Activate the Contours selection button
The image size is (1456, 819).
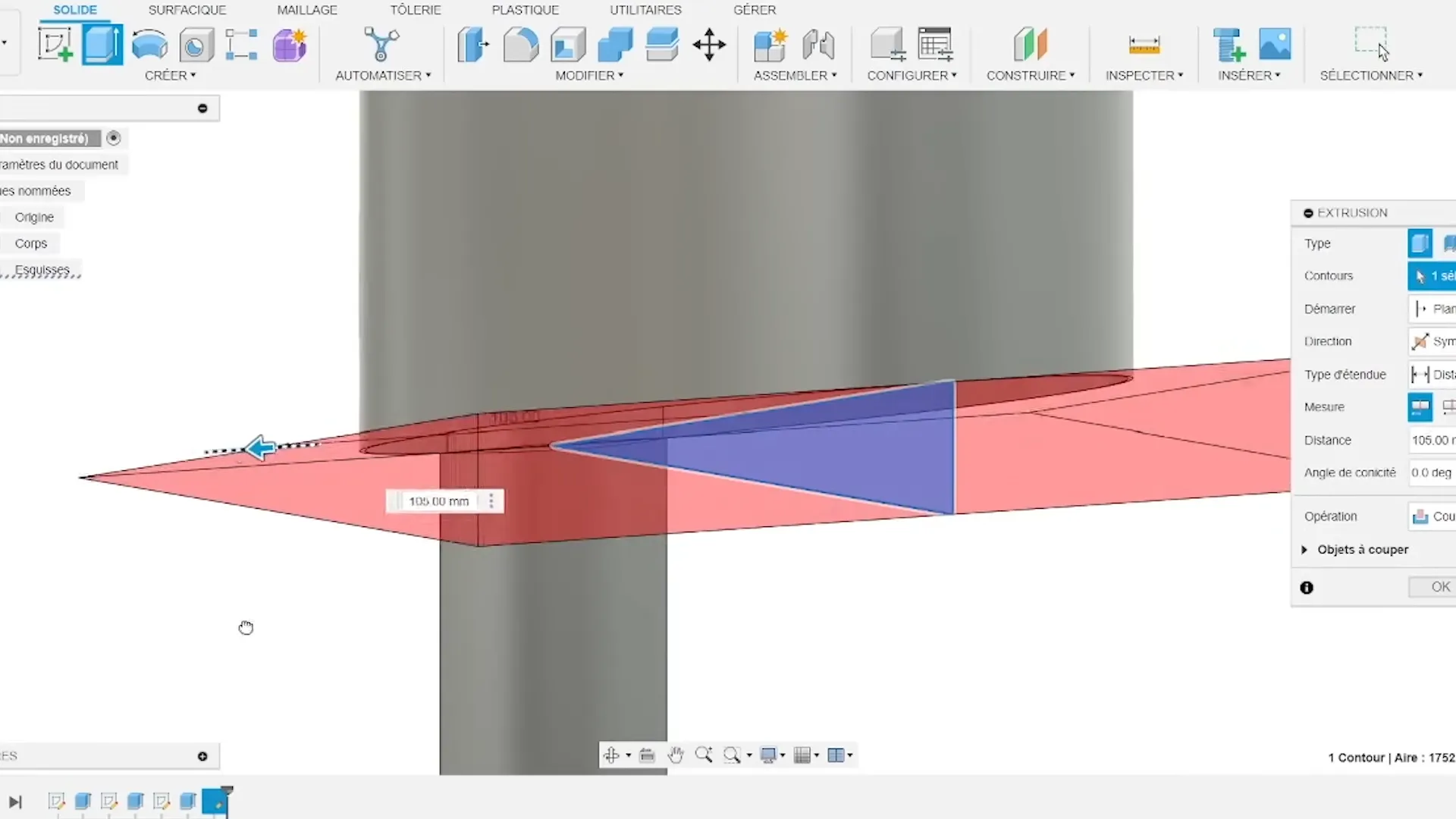[1432, 276]
